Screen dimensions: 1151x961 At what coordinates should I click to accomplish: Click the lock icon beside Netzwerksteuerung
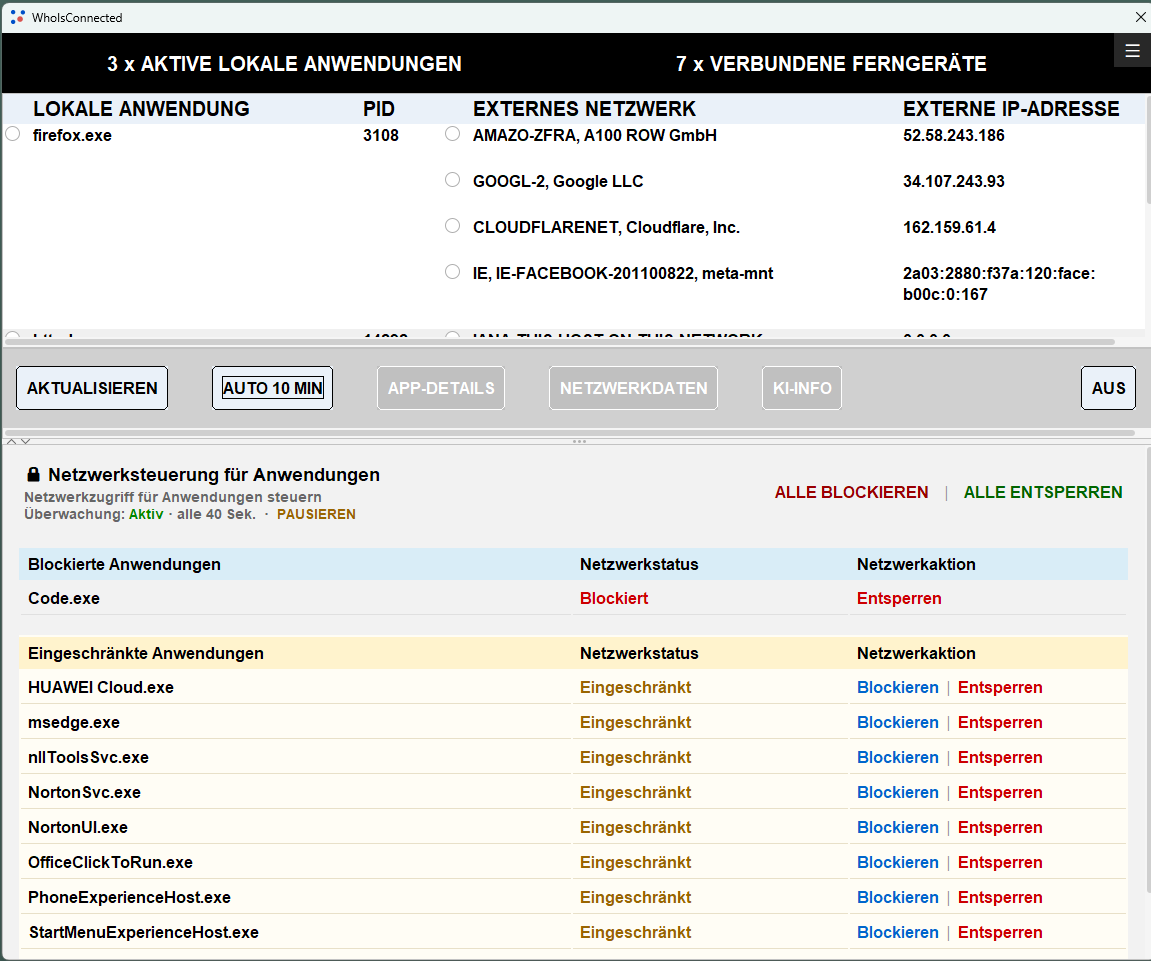click(x=33, y=474)
